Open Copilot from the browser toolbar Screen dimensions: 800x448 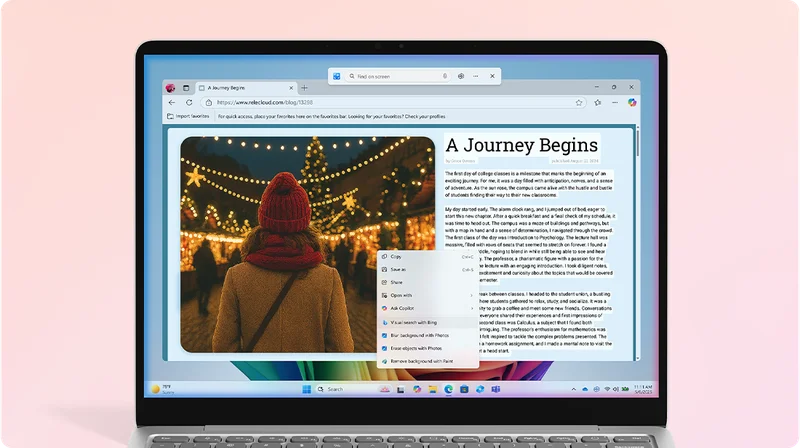pos(632,103)
